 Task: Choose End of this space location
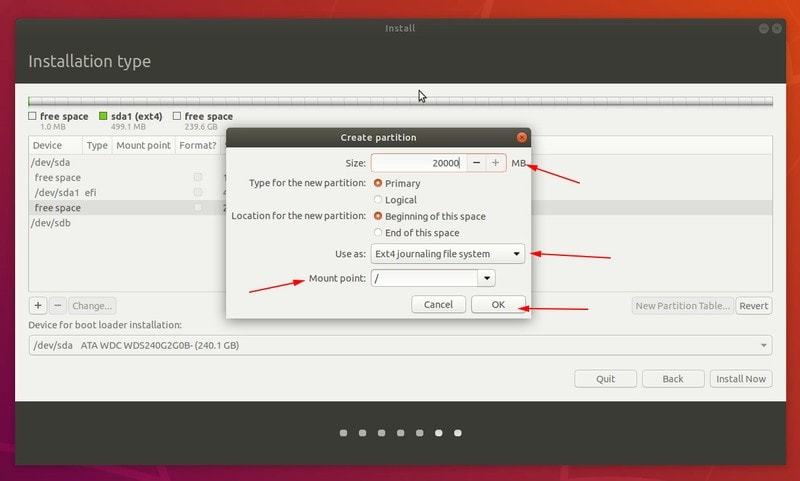[x=378, y=232]
